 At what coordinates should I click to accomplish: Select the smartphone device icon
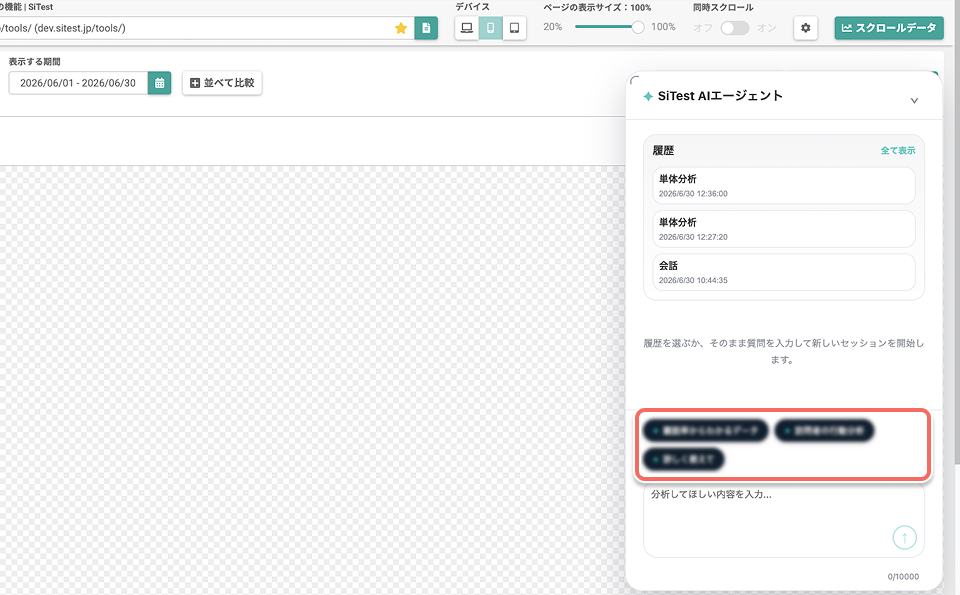click(490, 28)
